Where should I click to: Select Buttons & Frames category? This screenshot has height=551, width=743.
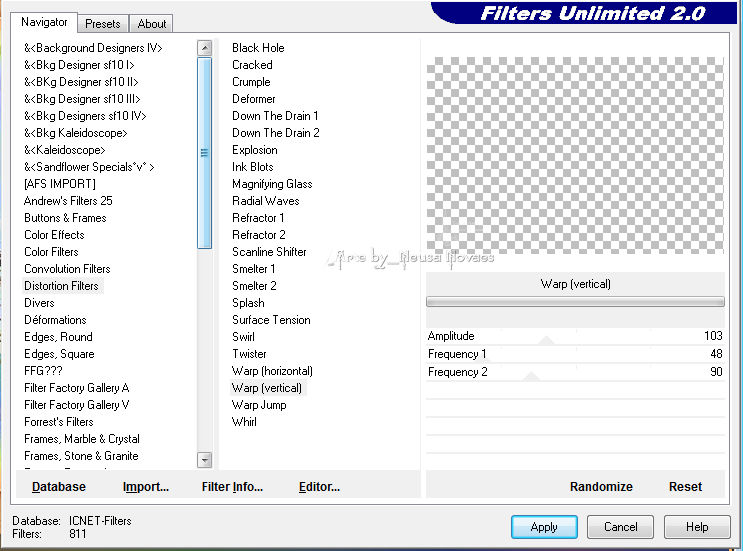click(65, 218)
